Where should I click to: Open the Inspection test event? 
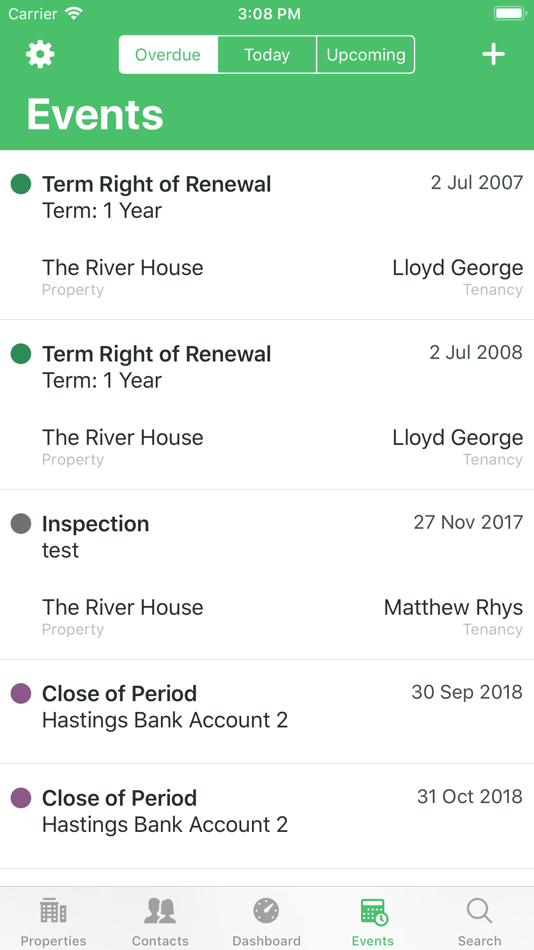click(267, 574)
